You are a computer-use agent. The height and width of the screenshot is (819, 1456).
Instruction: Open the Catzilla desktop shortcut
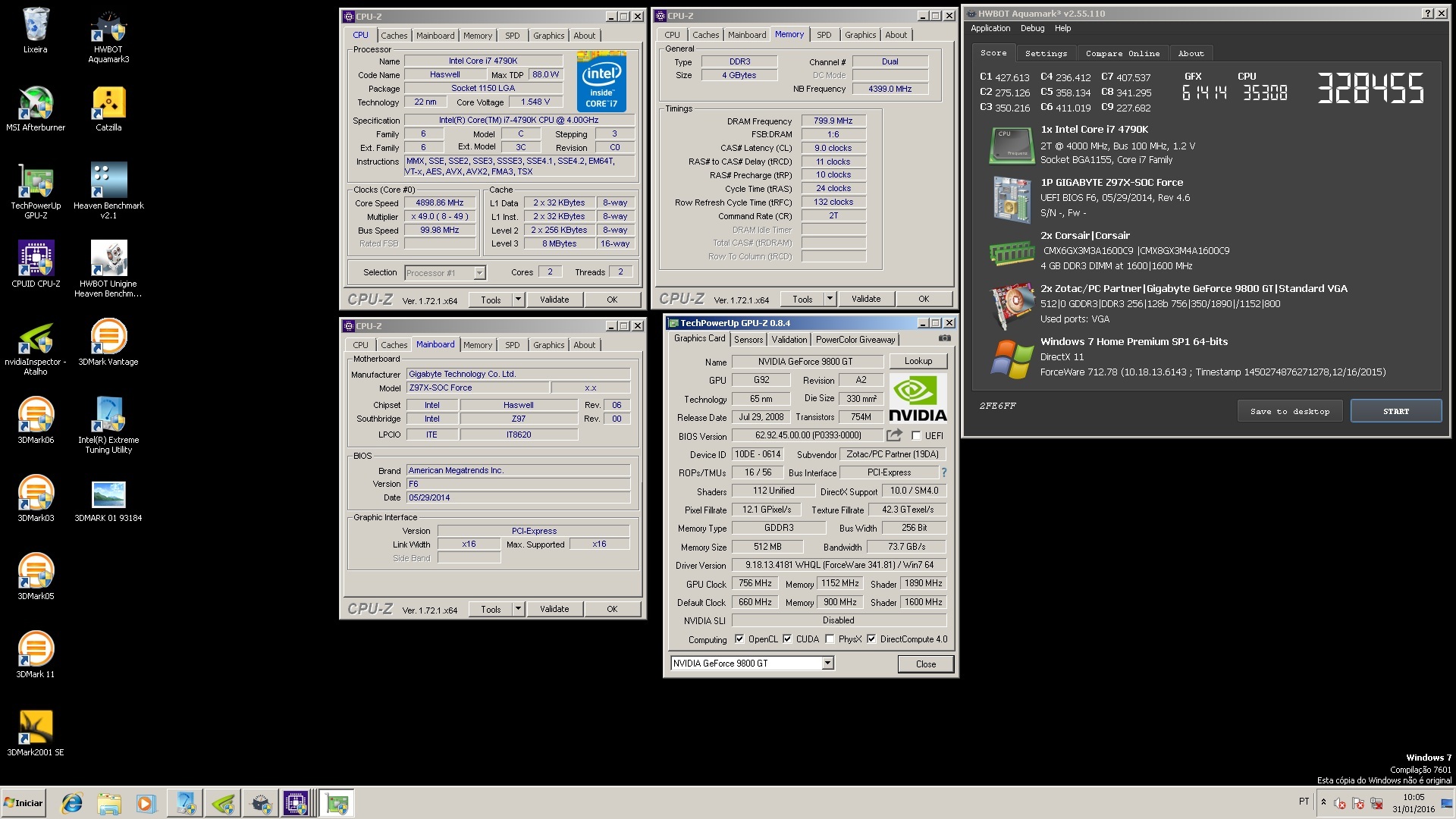(108, 108)
